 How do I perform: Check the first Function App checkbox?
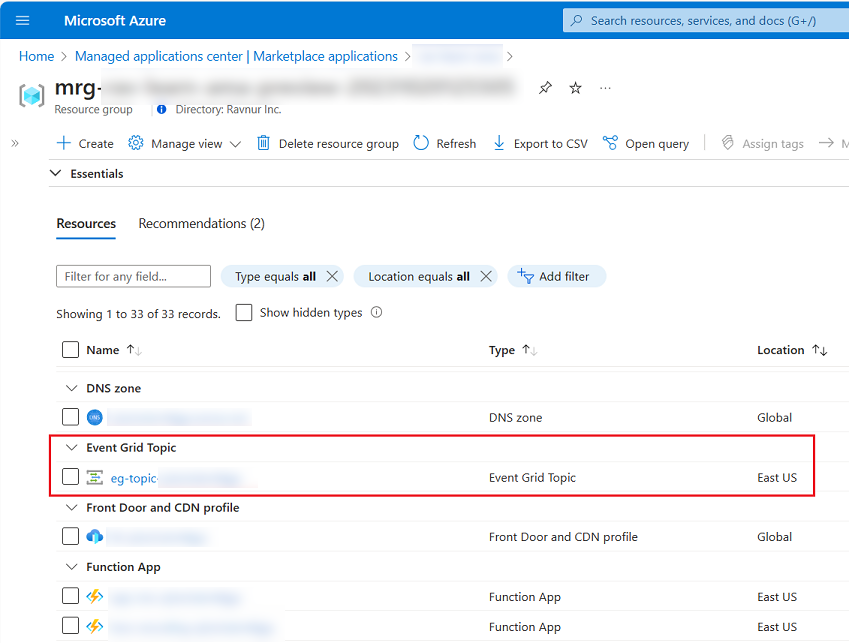pos(70,596)
